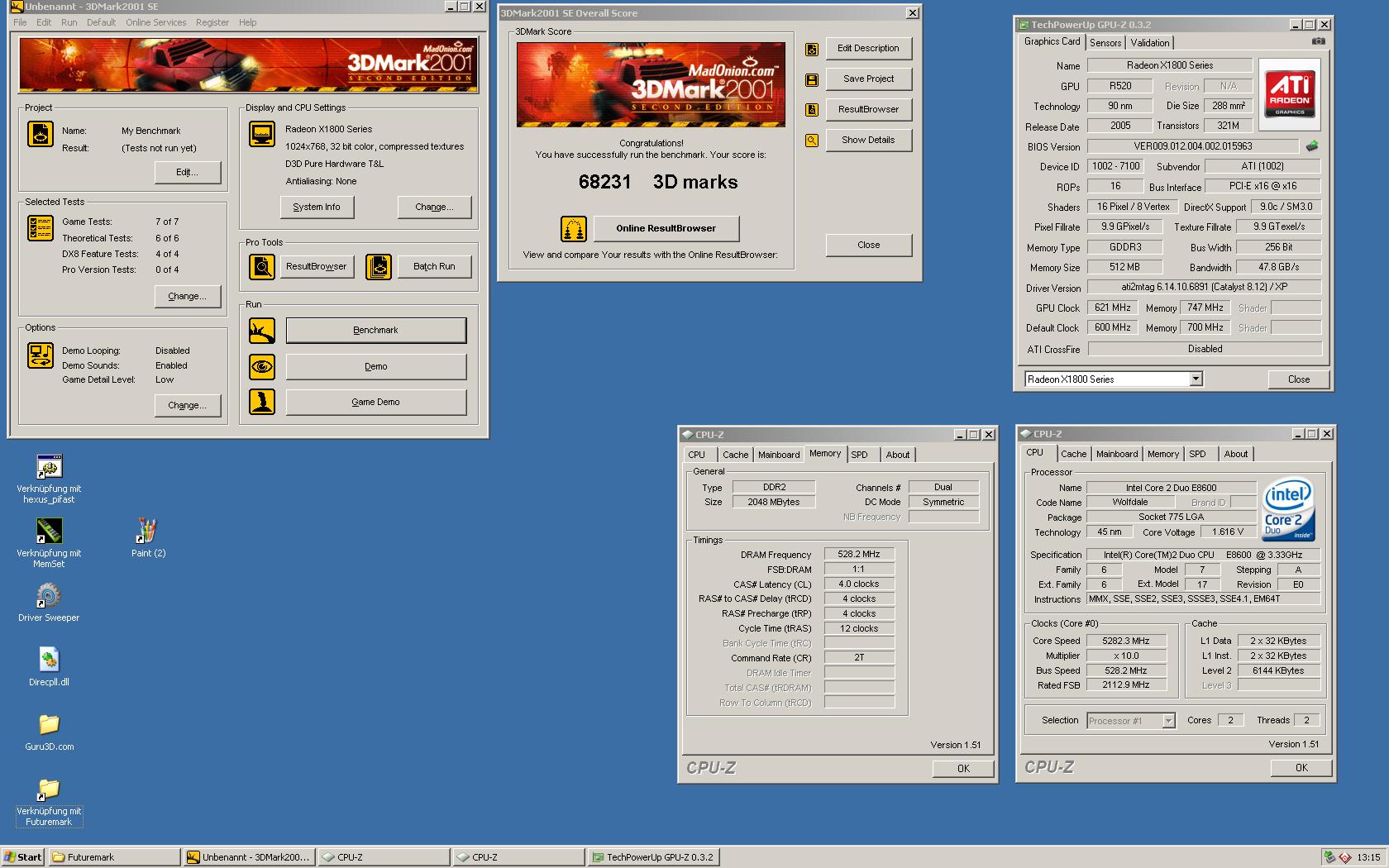Click the Edit... button in Project section
Screen dimensions: 1389x868
click(x=188, y=172)
